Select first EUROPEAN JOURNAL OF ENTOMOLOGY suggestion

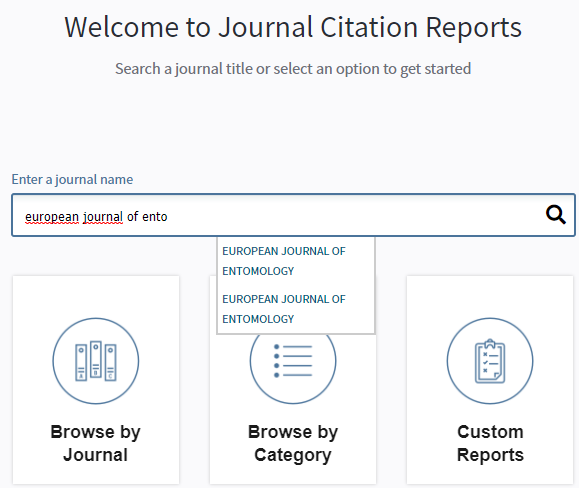[x=284, y=261]
